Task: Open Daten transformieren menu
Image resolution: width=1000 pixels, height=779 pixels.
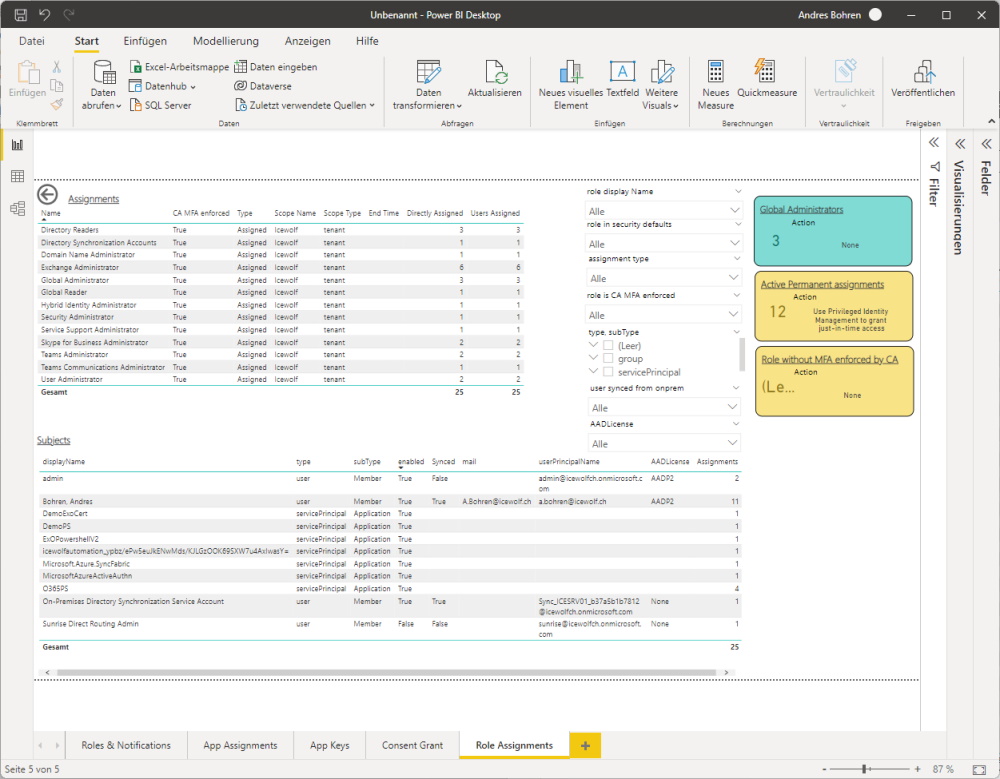Action: 427,85
